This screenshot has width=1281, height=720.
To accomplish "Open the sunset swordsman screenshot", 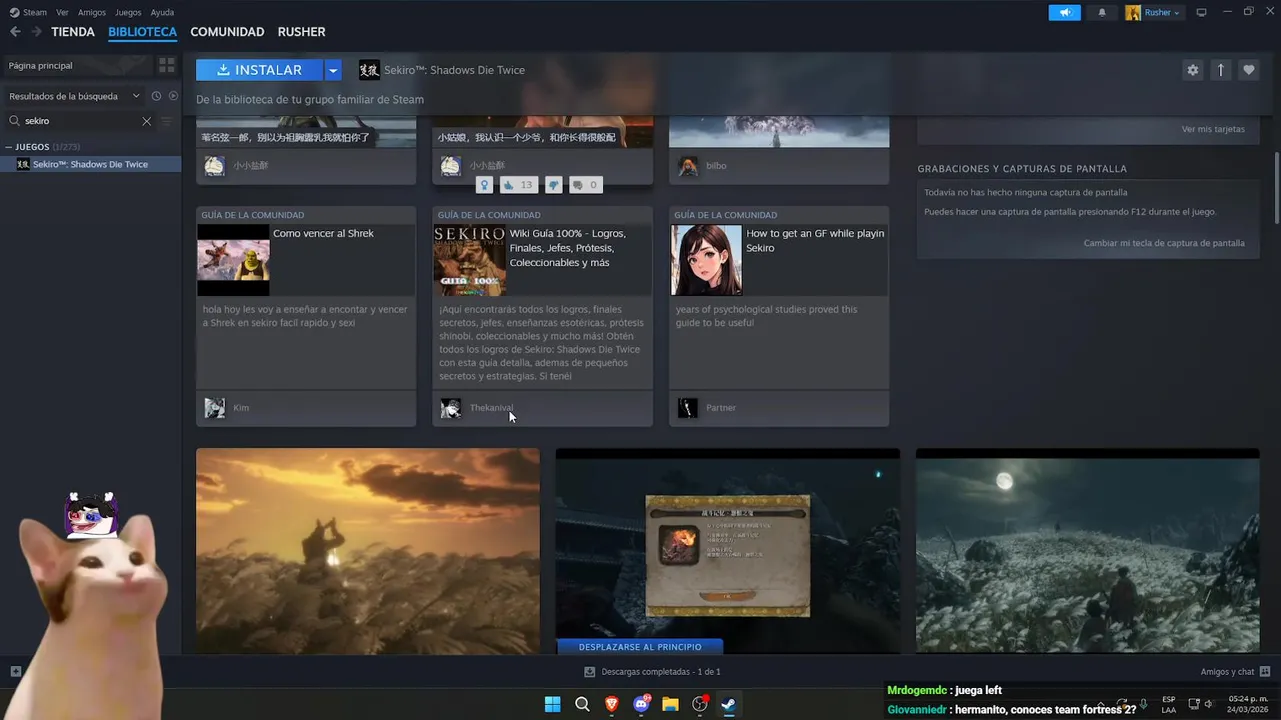I will [x=368, y=552].
